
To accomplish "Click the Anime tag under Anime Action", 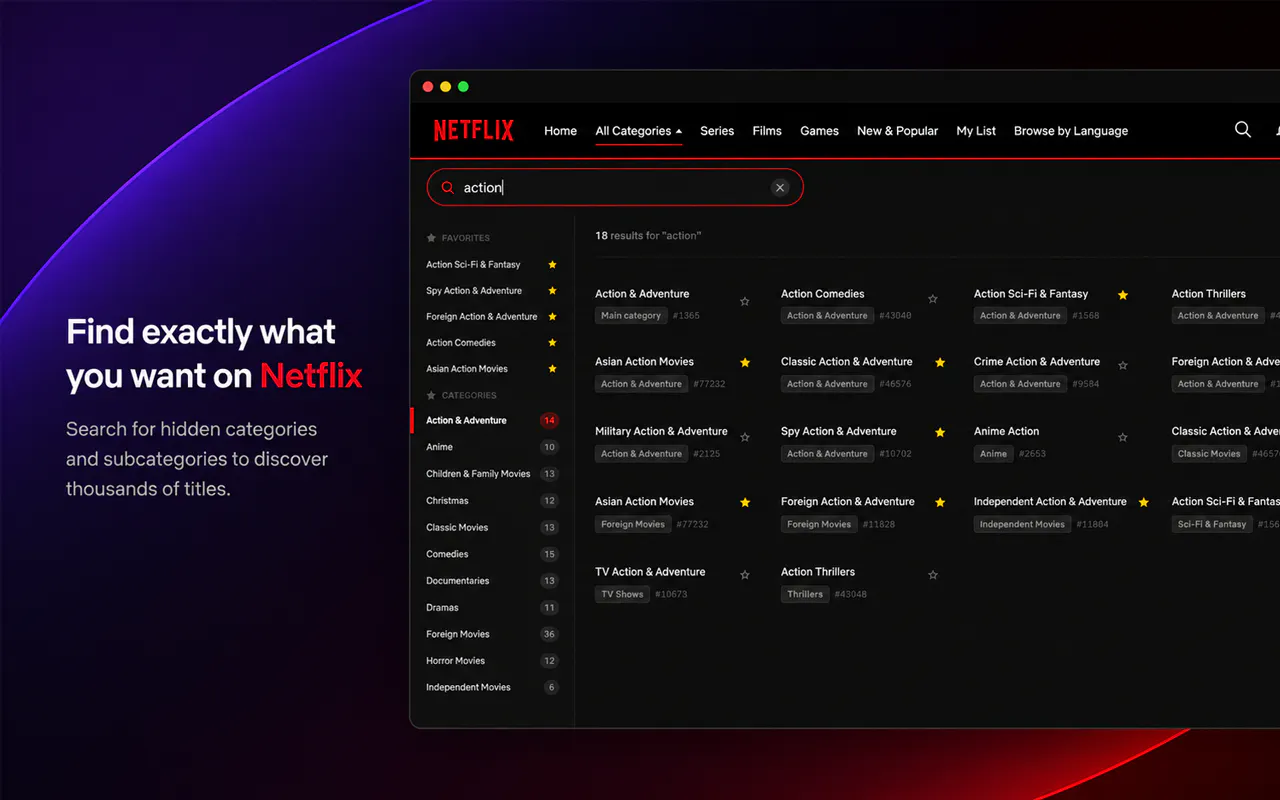I will pyautogui.click(x=993, y=454).
